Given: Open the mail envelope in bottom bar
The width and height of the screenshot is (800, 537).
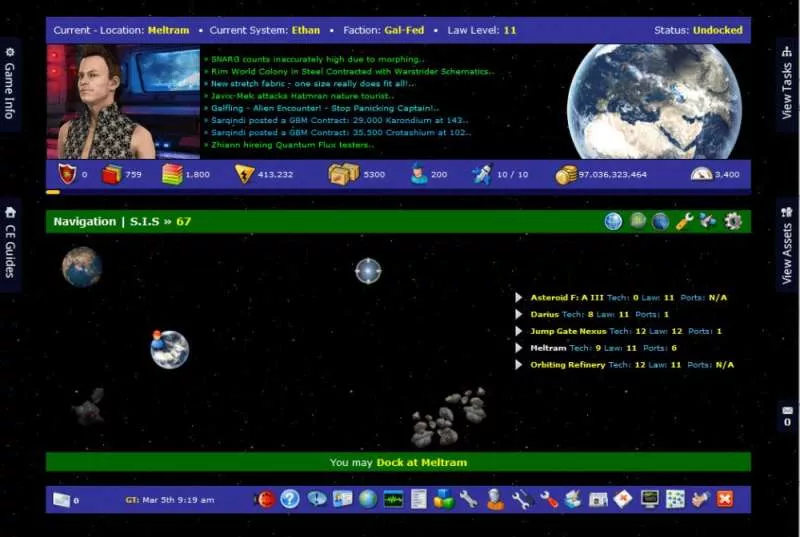Looking at the screenshot, I should 61,500.
